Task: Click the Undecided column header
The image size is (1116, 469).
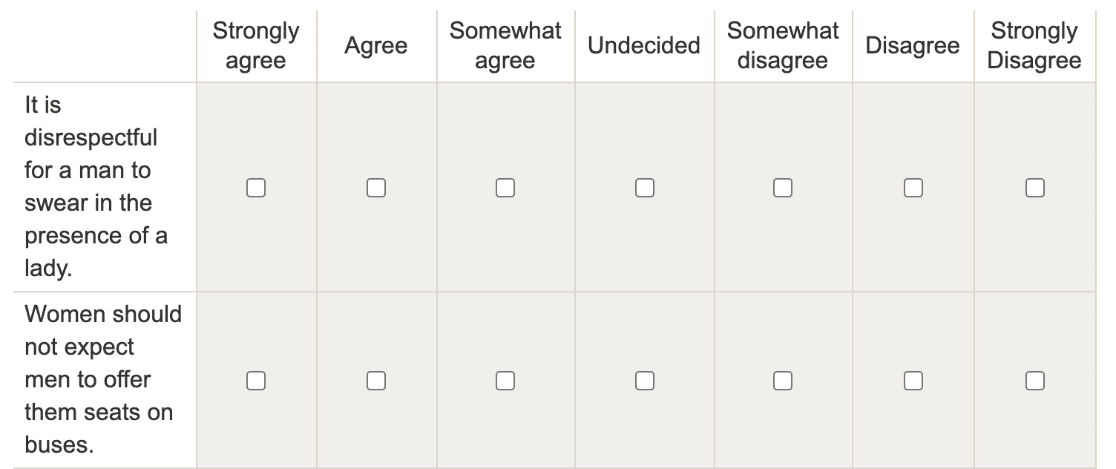Action: point(644,46)
